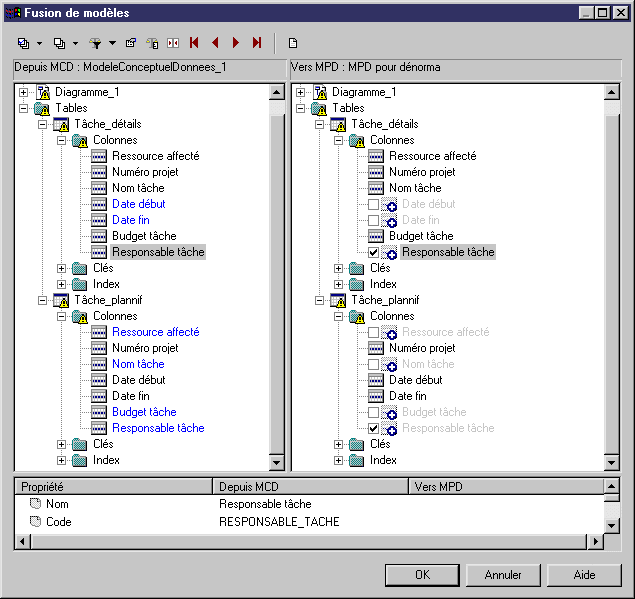Image resolution: width=635 pixels, height=599 pixels.
Task: Click the Nom property icon
Action: [x=35, y=503]
